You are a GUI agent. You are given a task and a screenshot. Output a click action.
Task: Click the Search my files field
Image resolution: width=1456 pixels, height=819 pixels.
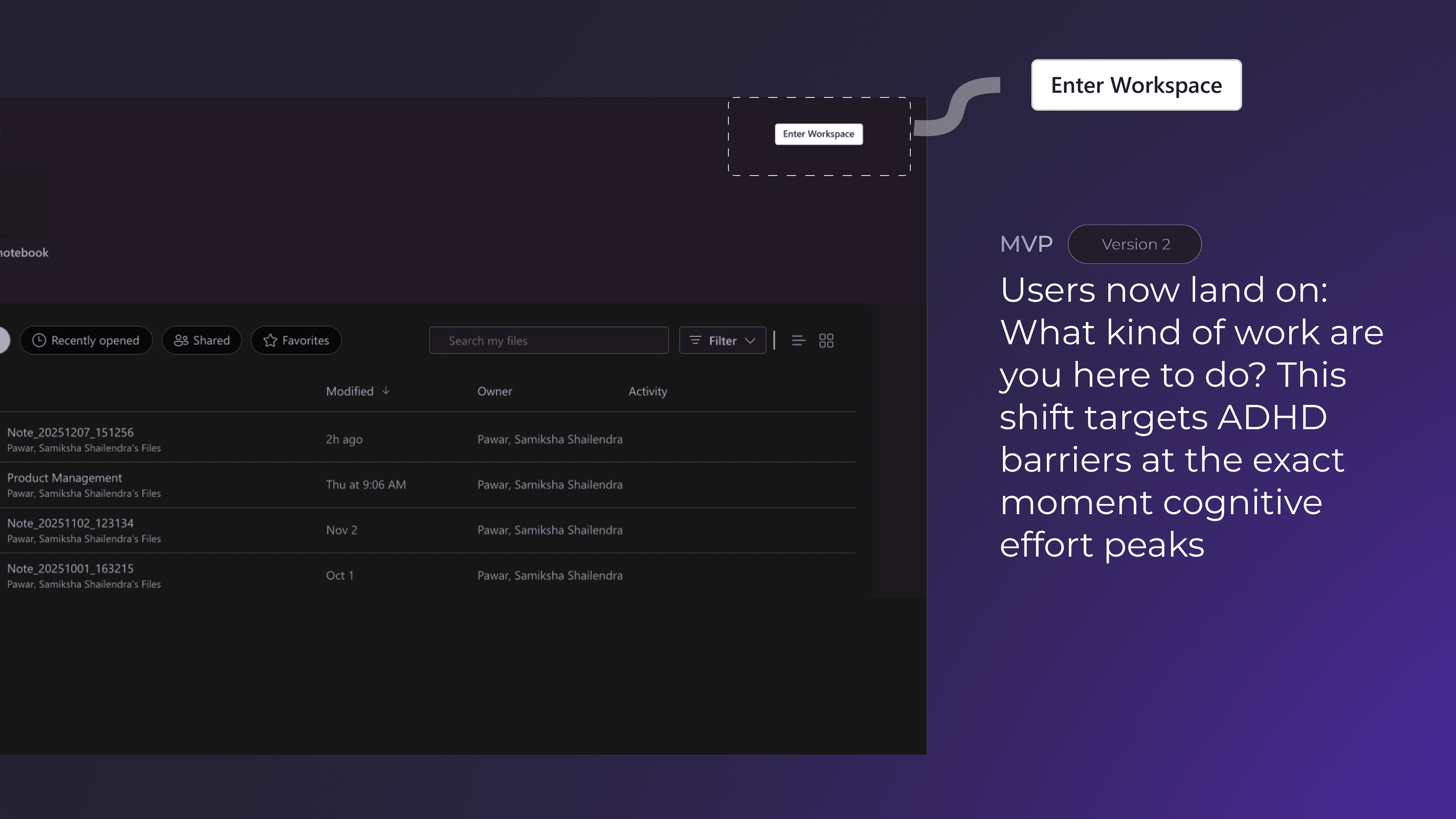click(x=548, y=340)
